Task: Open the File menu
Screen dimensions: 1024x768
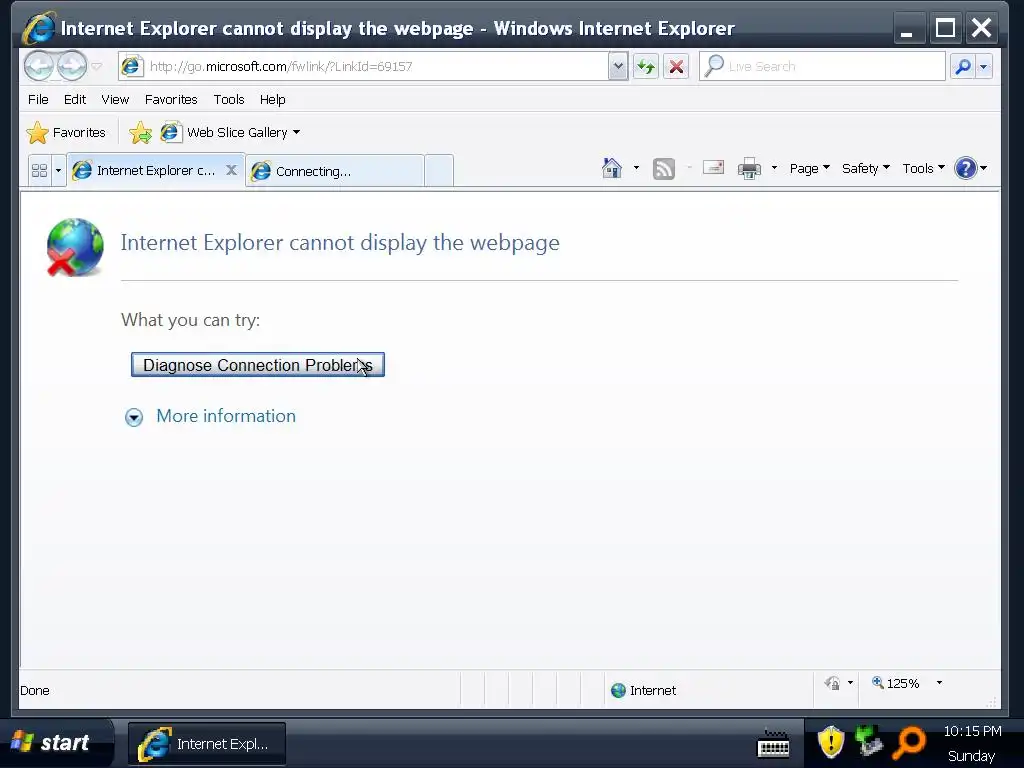Action: (38, 99)
